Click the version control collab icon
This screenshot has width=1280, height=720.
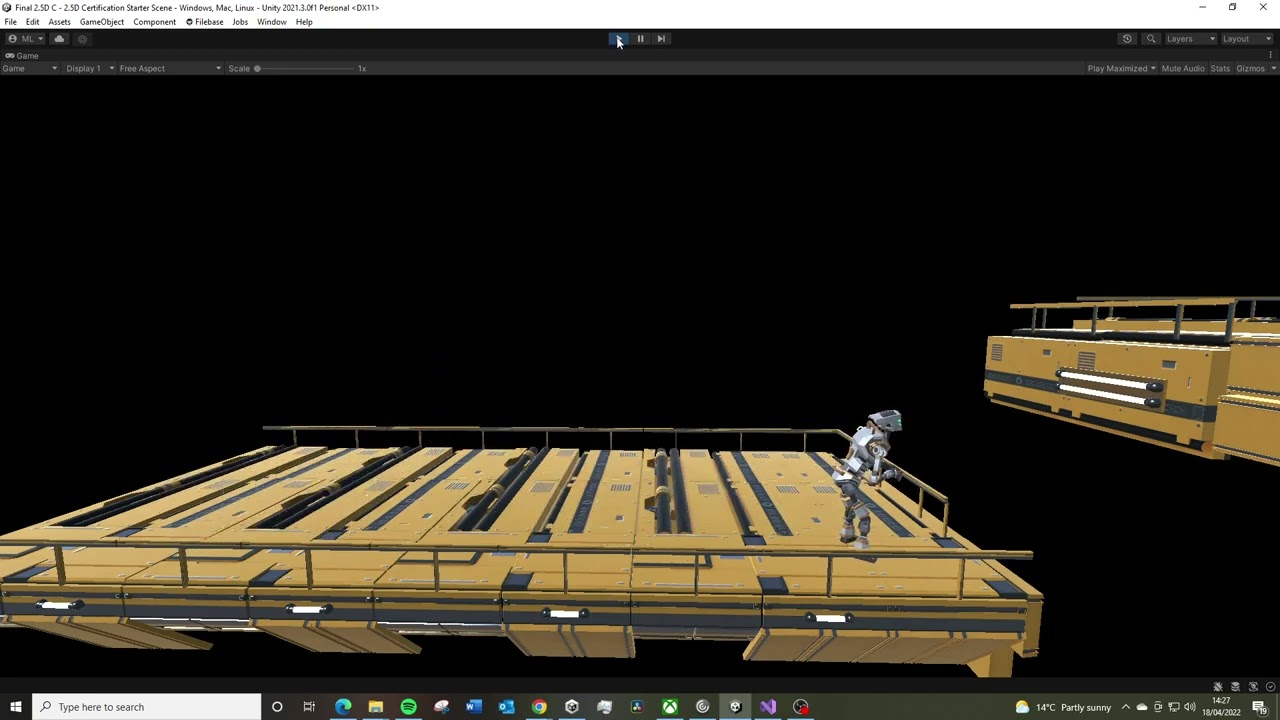click(x=82, y=38)
